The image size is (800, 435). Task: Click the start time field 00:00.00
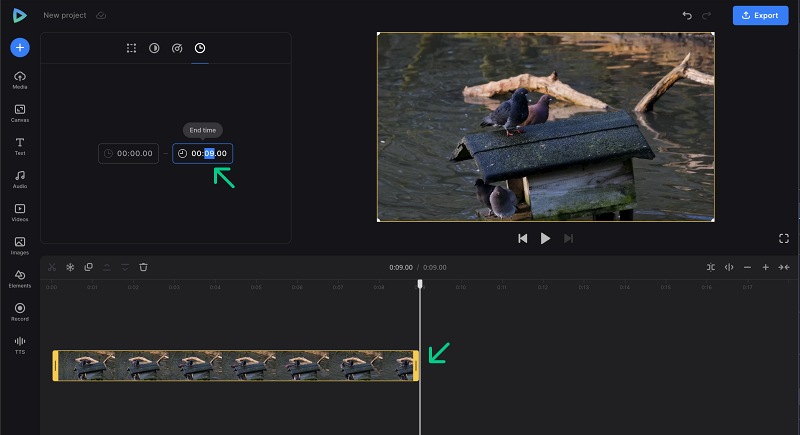pyautogui.click(x=129, y=153)
